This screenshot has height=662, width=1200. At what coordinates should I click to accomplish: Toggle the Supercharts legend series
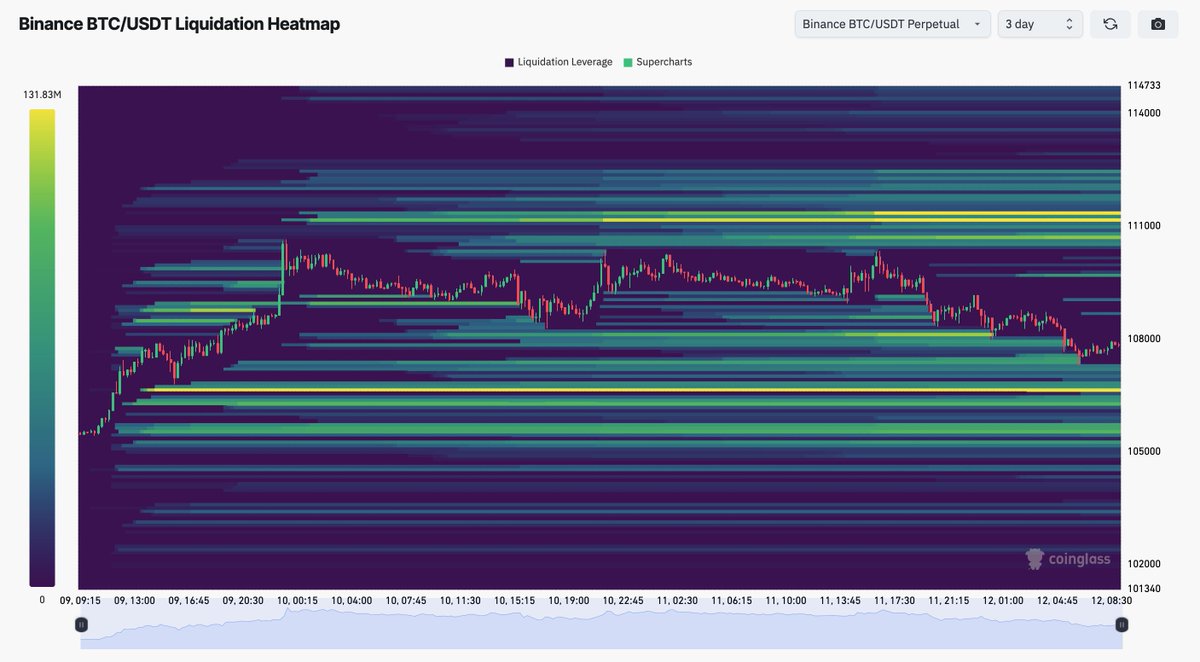(x=657, y=62)
